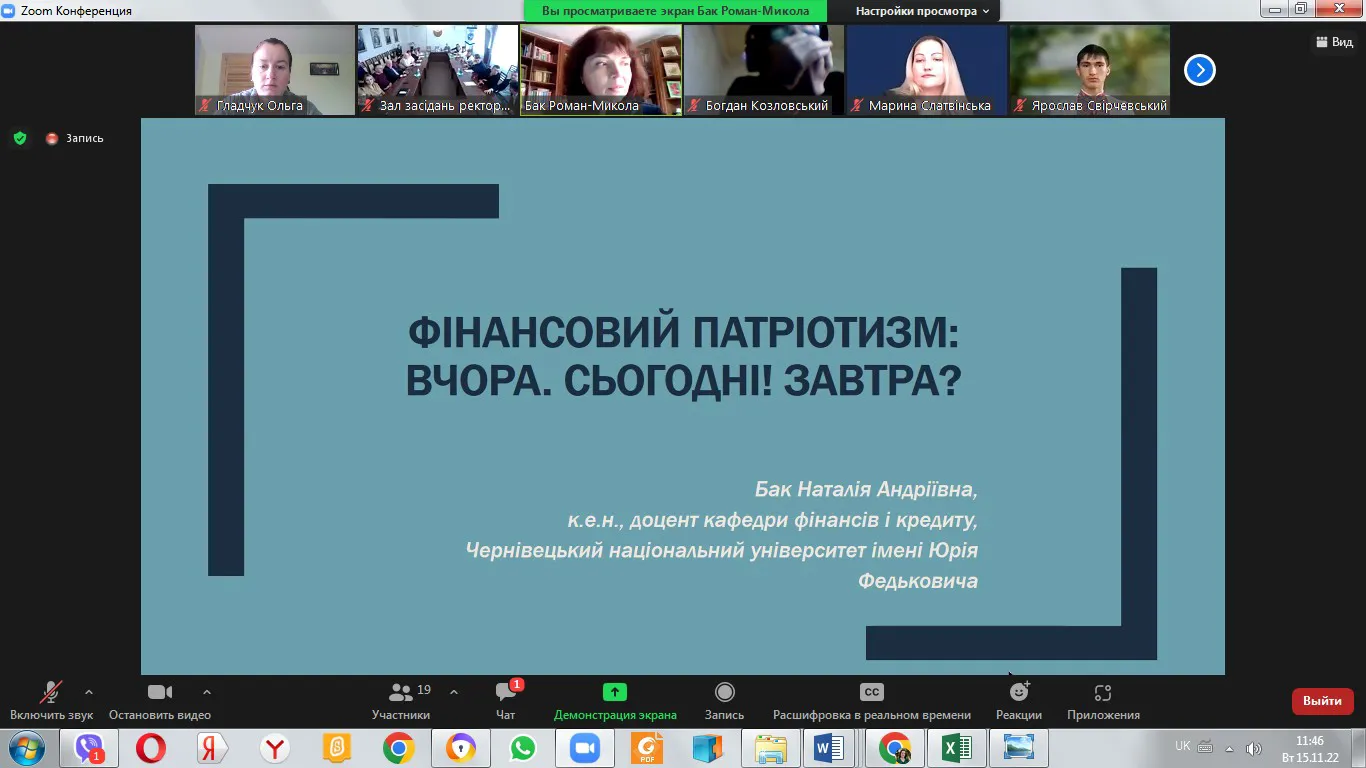
Task: Open the orange PDF reader taskbar icon
Action: pyautogui.click(x=646, y=748)
